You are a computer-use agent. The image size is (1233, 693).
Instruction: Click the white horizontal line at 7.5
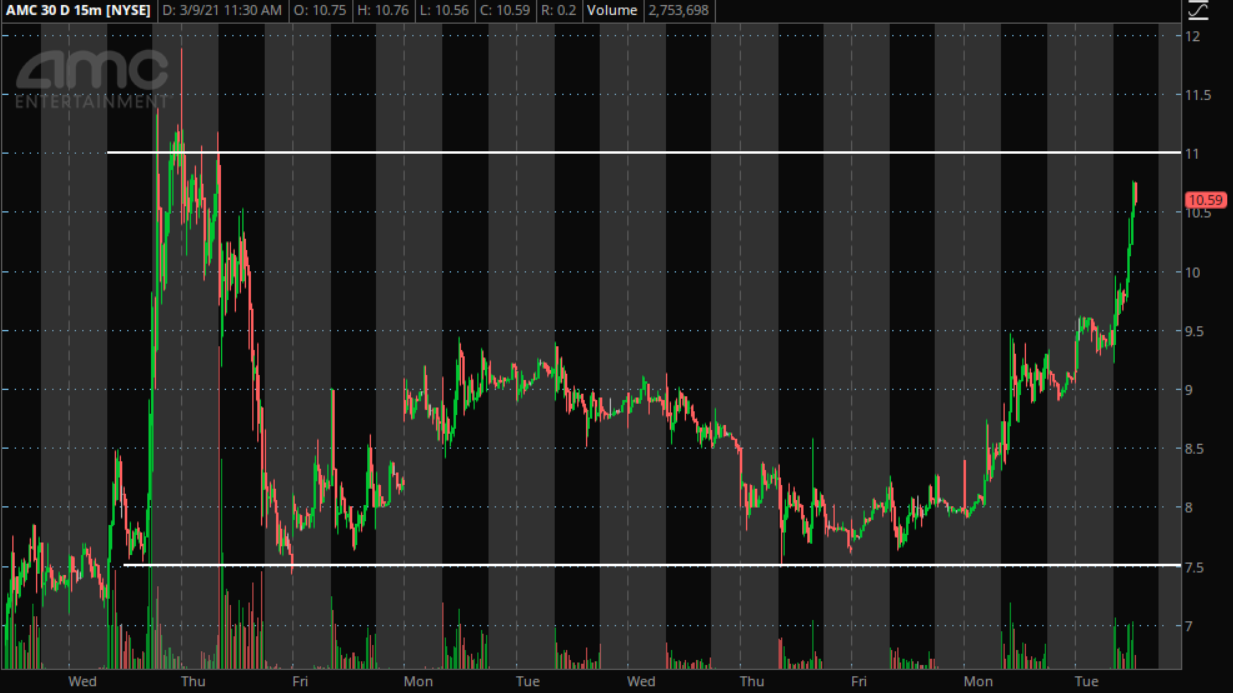click(651, 565)
